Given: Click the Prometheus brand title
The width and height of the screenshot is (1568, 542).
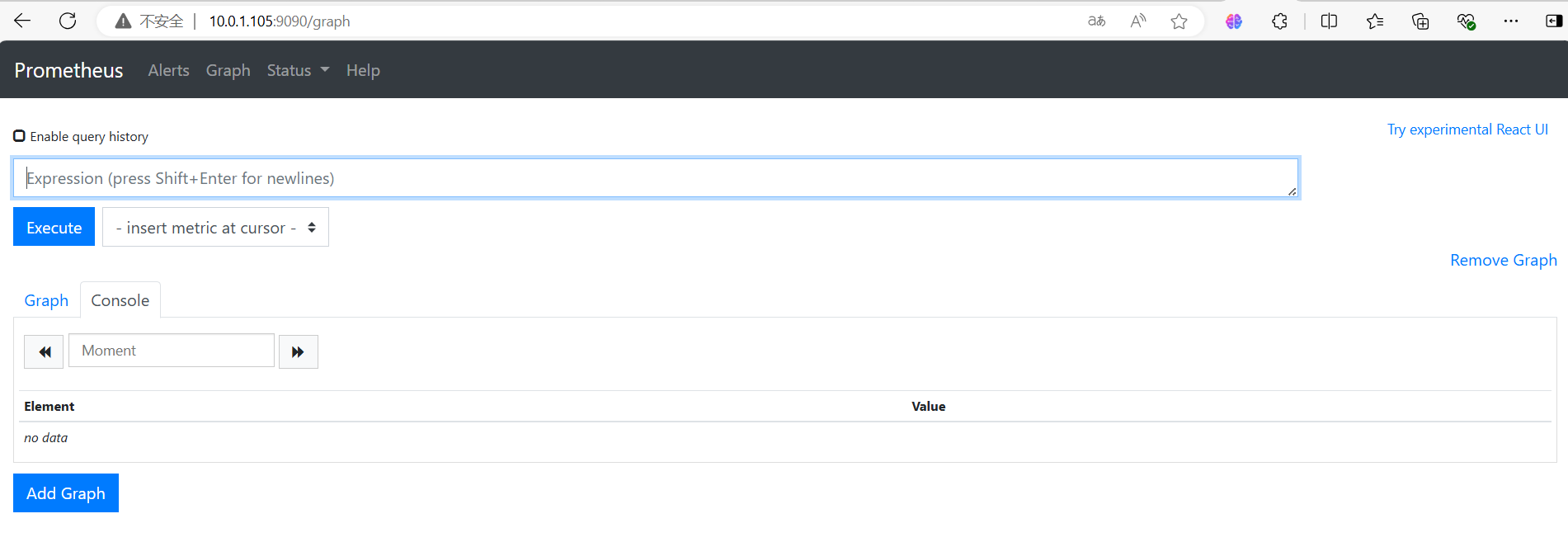Looking at the screenshot, I should click(68, 70).
